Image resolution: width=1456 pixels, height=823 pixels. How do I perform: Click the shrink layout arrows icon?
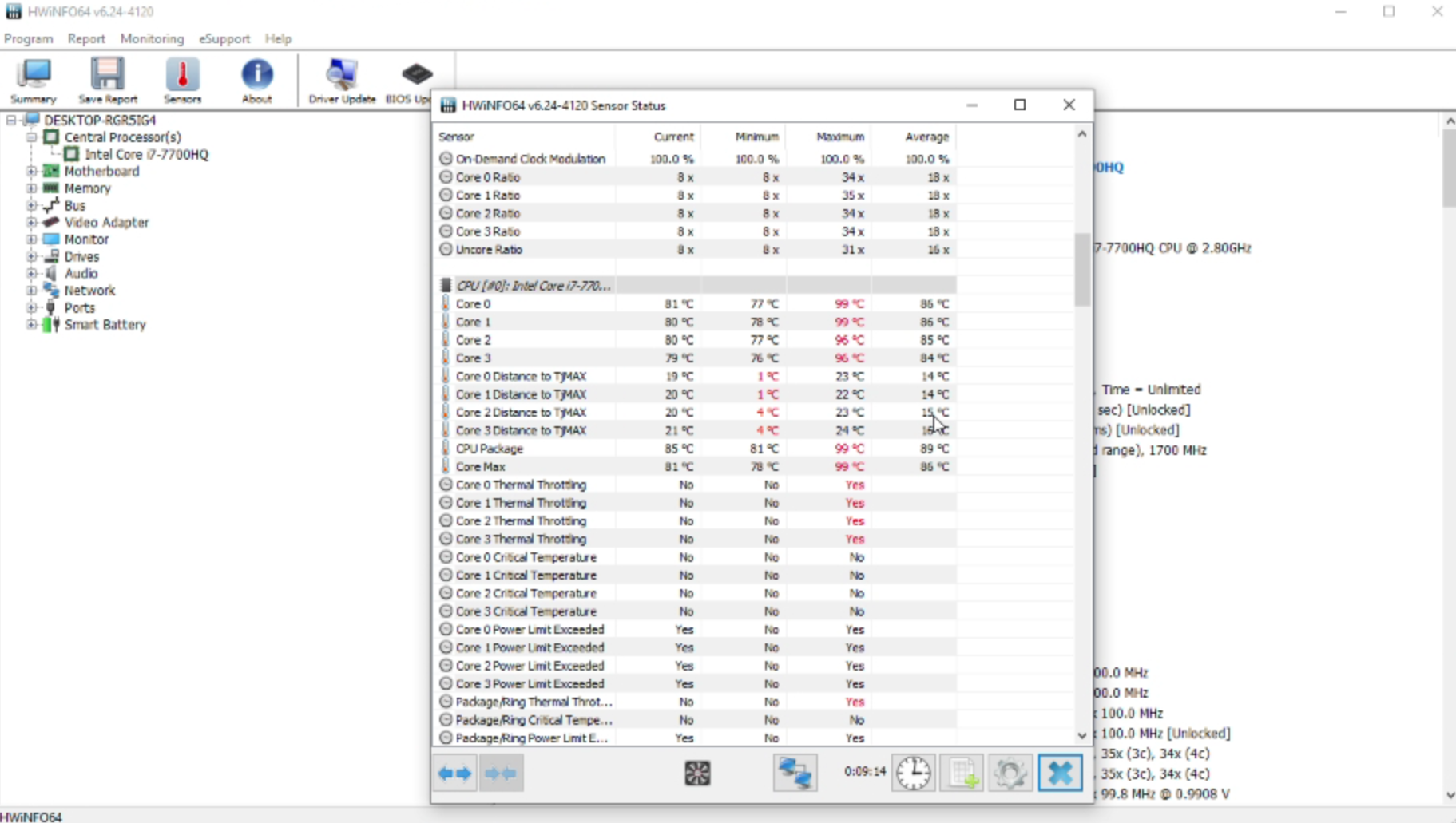502,773
